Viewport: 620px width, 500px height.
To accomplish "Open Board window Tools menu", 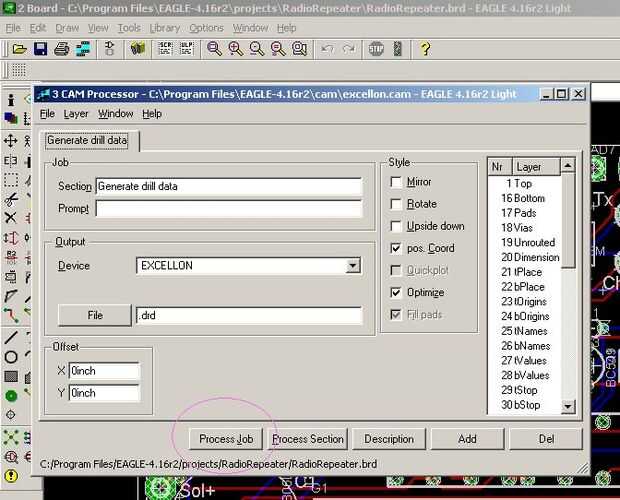I will click(x=129, y=28).
